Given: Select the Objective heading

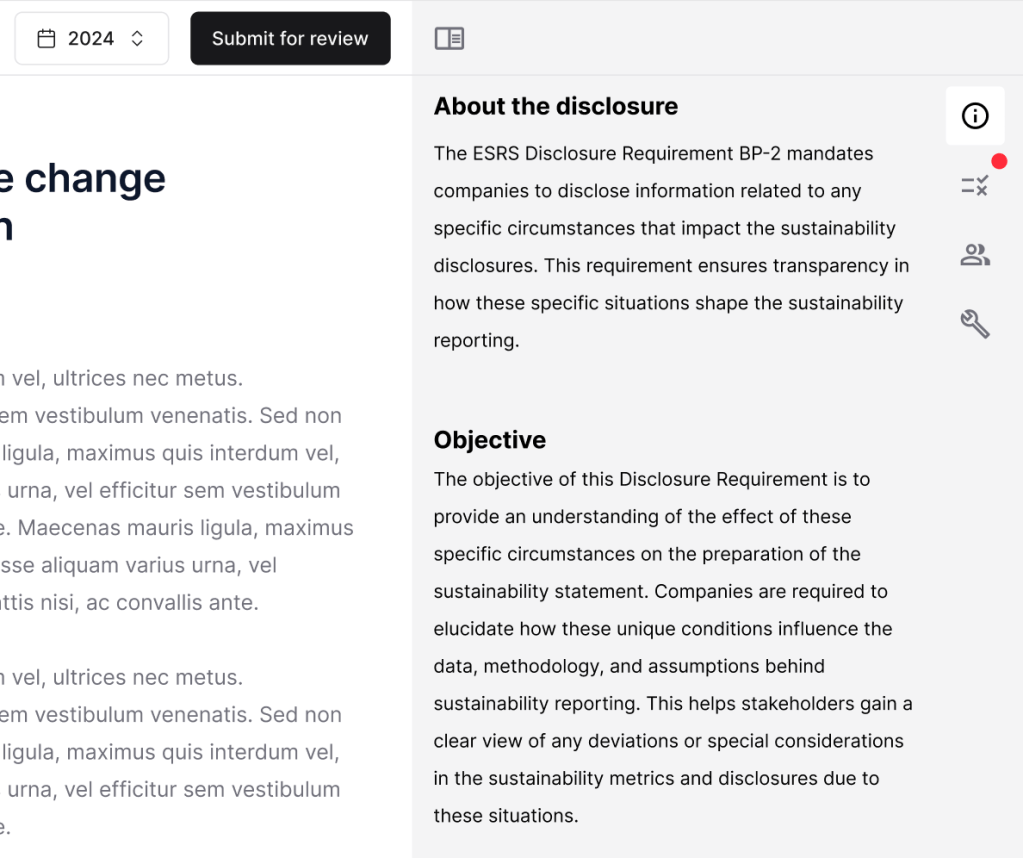Looking at the screenshot, I should click(489, 440).
